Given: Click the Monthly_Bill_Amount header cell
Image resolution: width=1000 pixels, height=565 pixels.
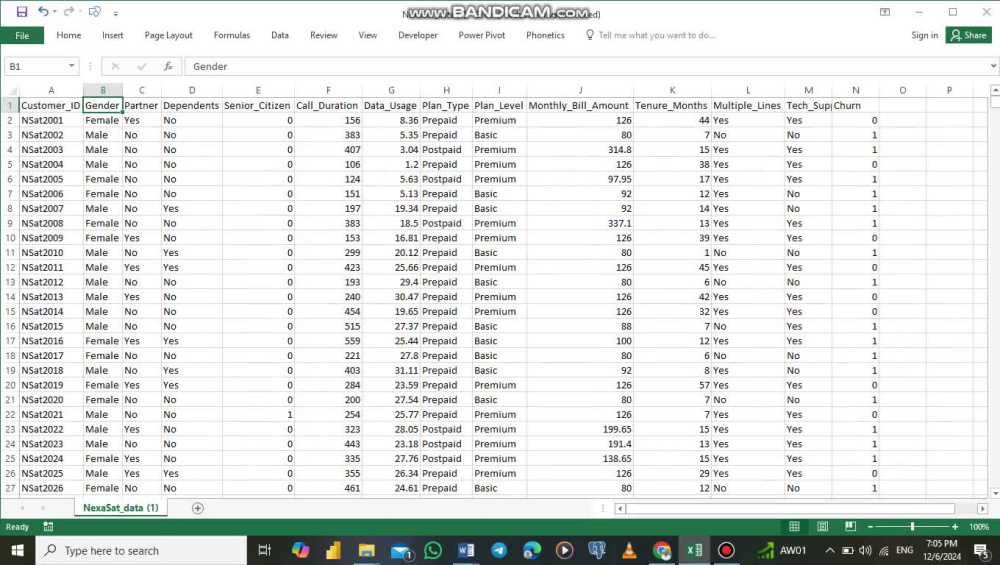Looking at the screenshot, I should pos(580,105).
